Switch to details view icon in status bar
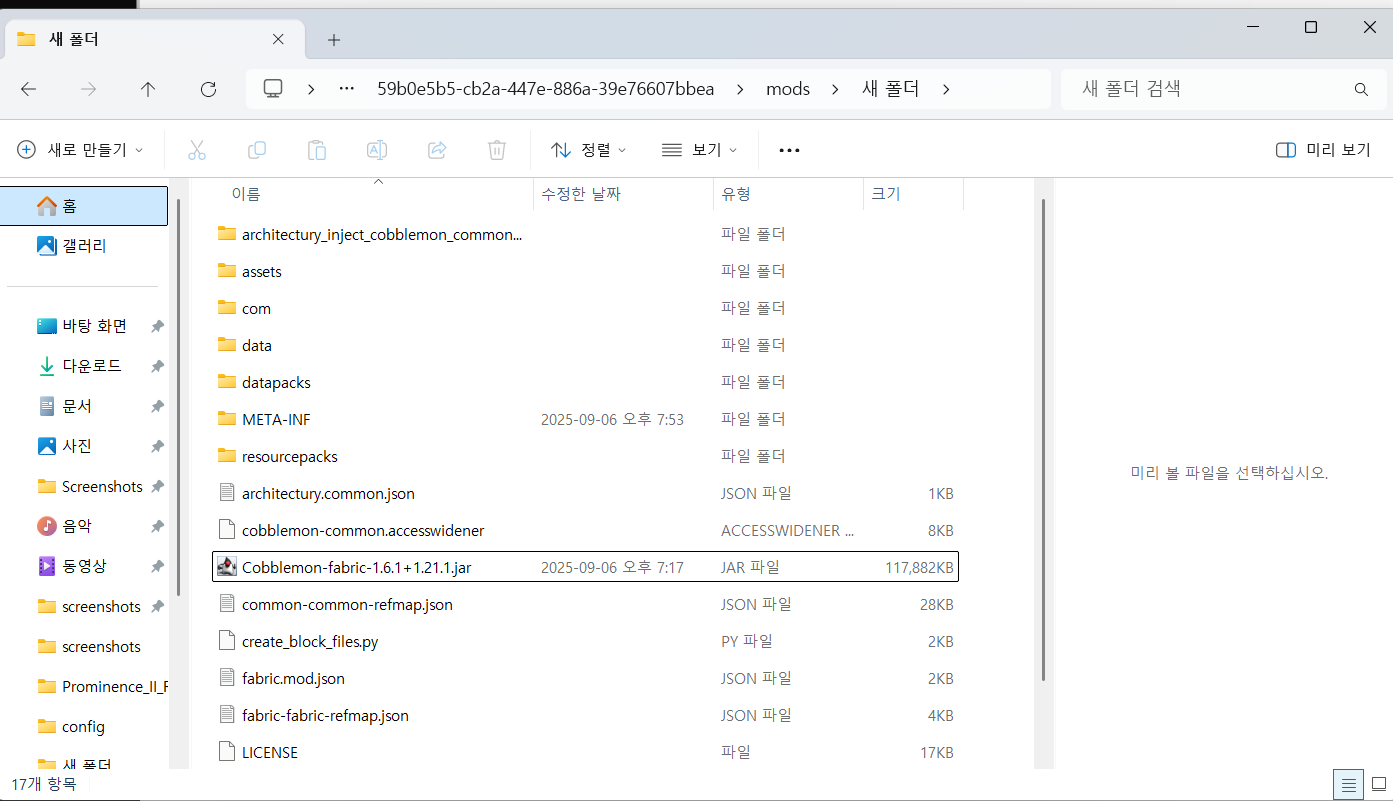Screen dimensions: 1393x801 coord(1348,784)
